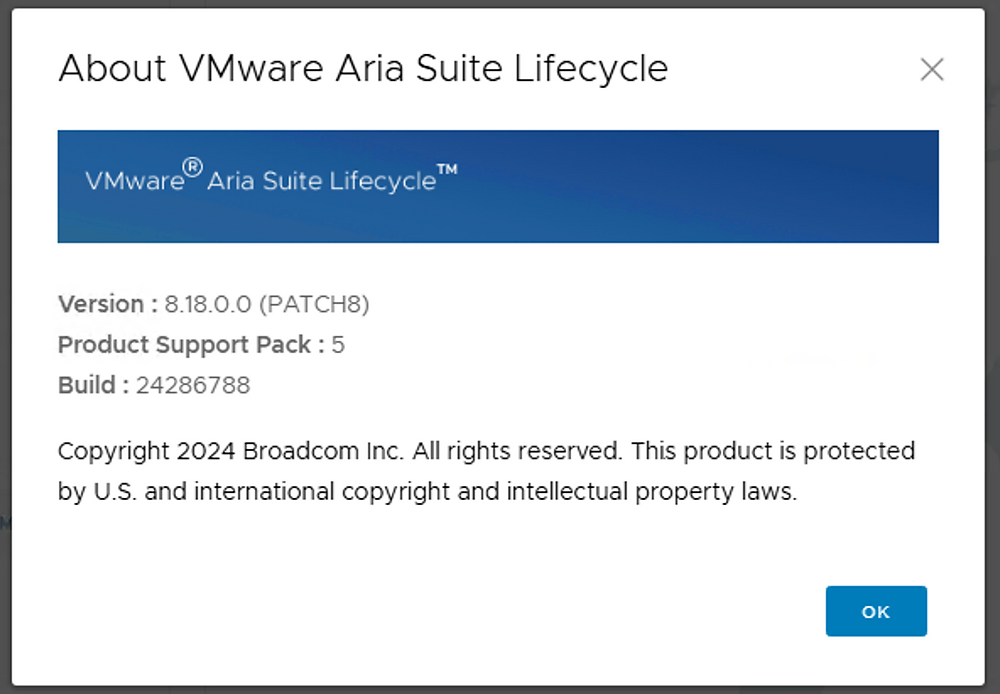This screenshot has width=1000, height=694.
Task: Click the dimmed background behind the dialog
Action: pos(5,344)
